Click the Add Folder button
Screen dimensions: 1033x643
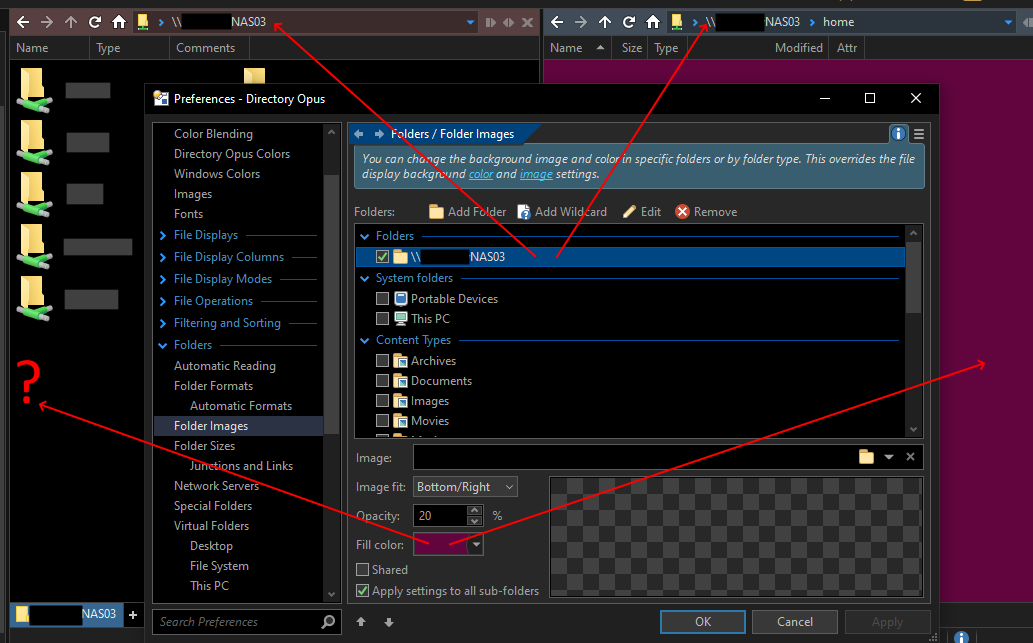(x=467, y=211)
